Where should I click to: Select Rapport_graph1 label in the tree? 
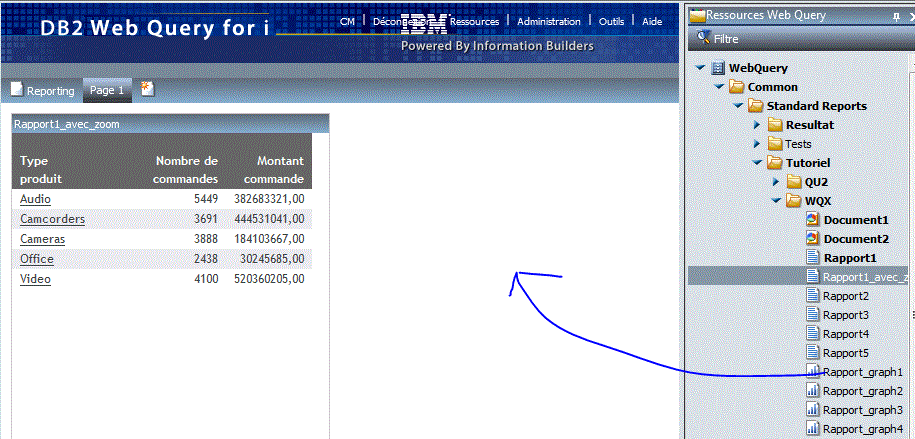click(863, 372)
